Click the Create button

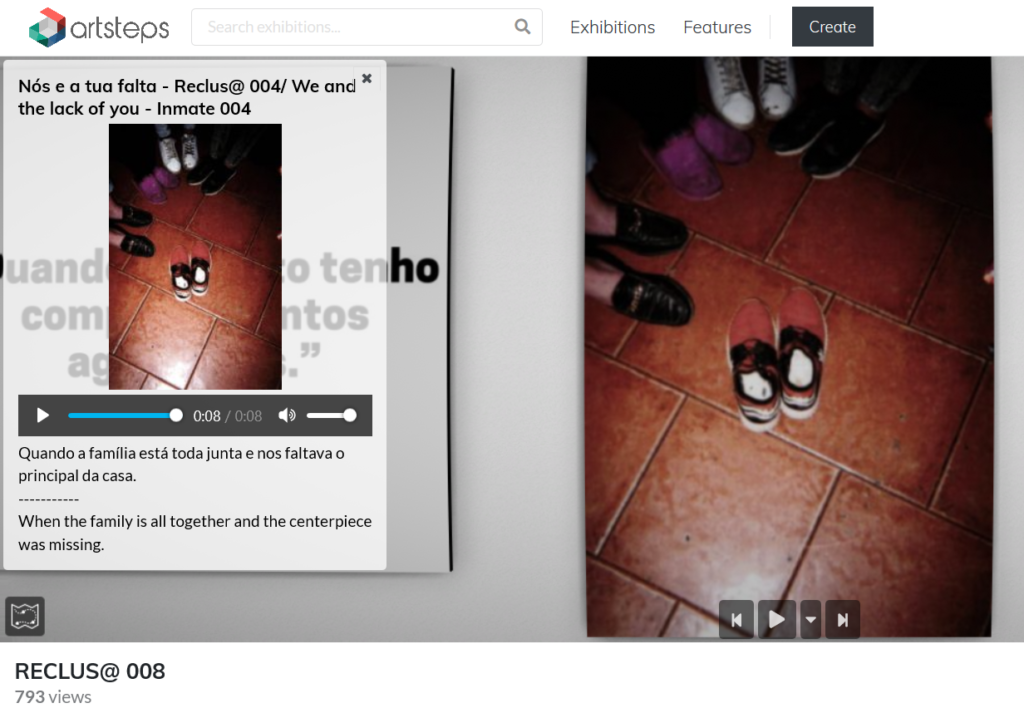(x=833, y=27)
